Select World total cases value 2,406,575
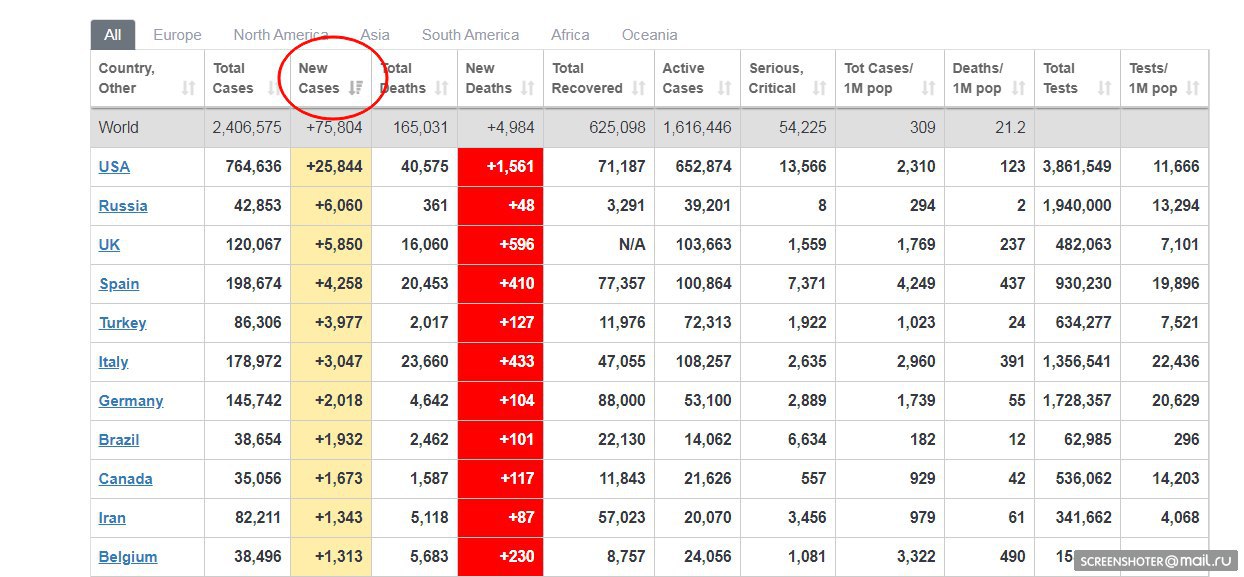This screenshot has height=577, width=1244. coord(247,128)
